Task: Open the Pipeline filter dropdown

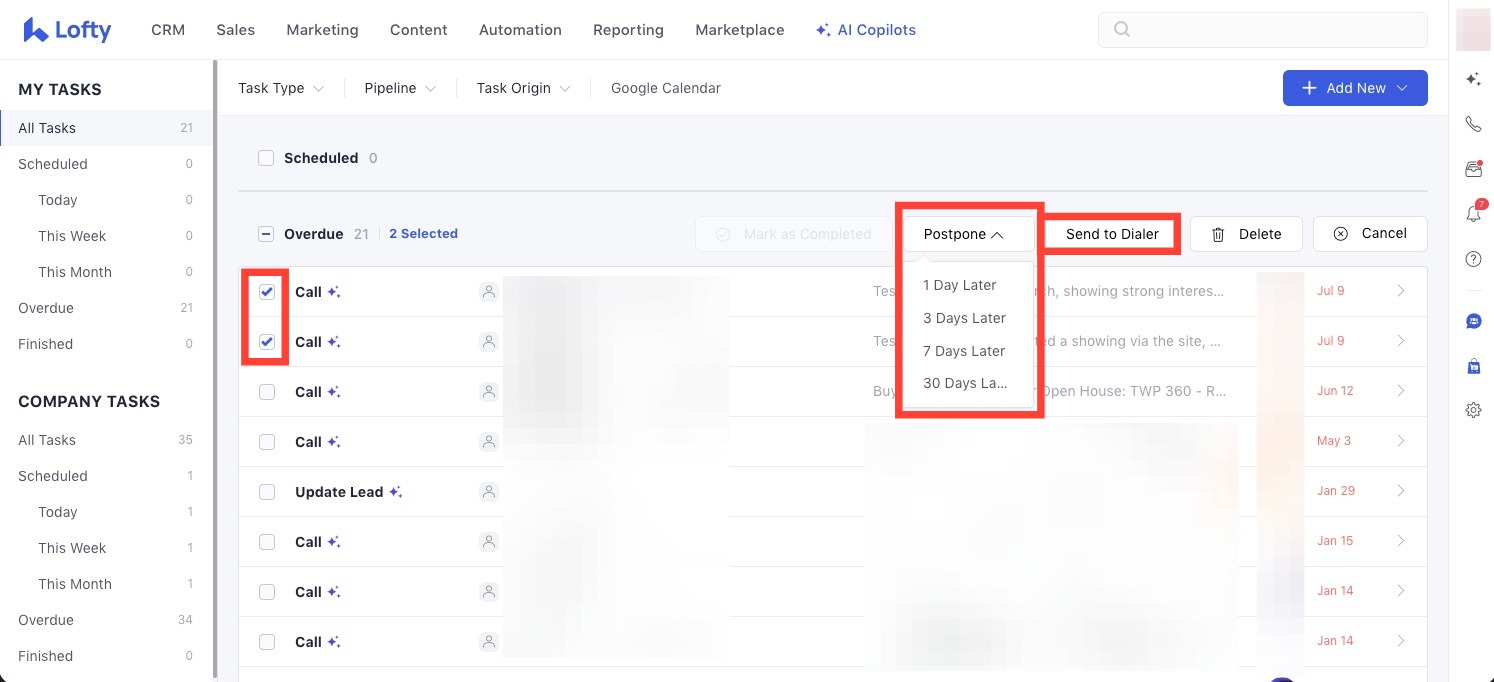Action: click(x=400, y=88)
